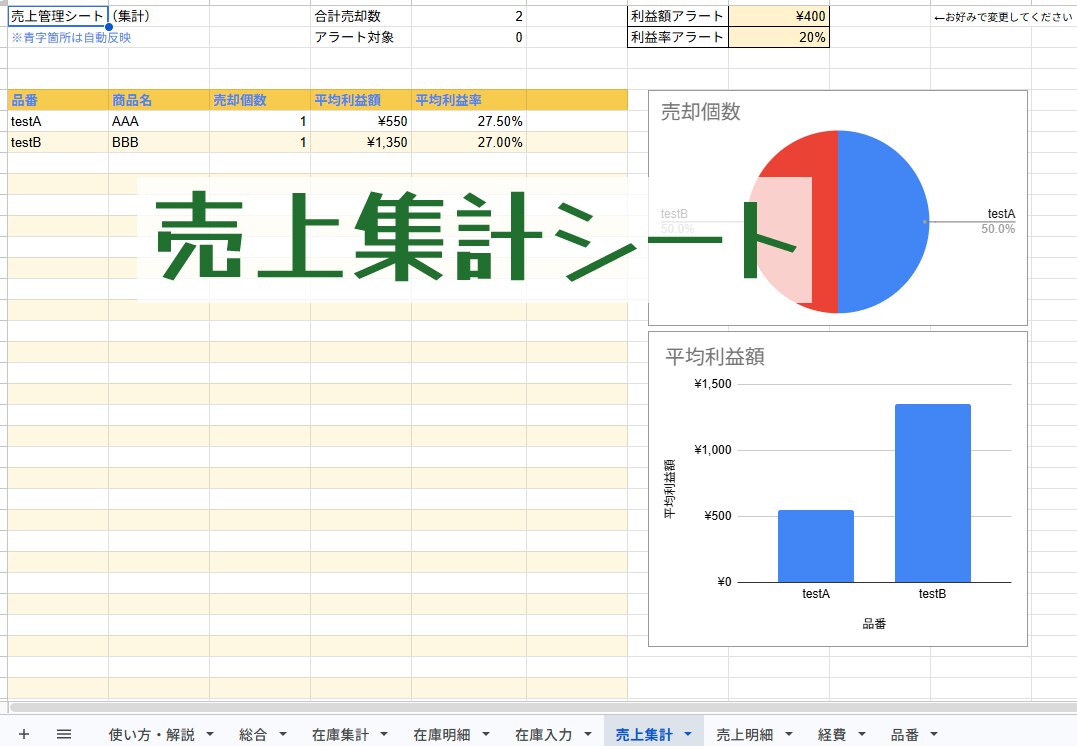1077x746 pixels.
Task: Click the 売却個数 pie chart title
Action: click(701, 111)
